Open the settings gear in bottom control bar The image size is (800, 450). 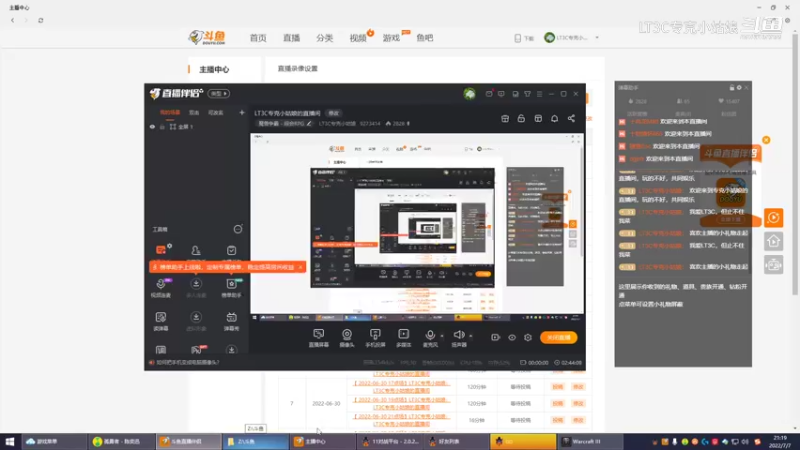528,337
